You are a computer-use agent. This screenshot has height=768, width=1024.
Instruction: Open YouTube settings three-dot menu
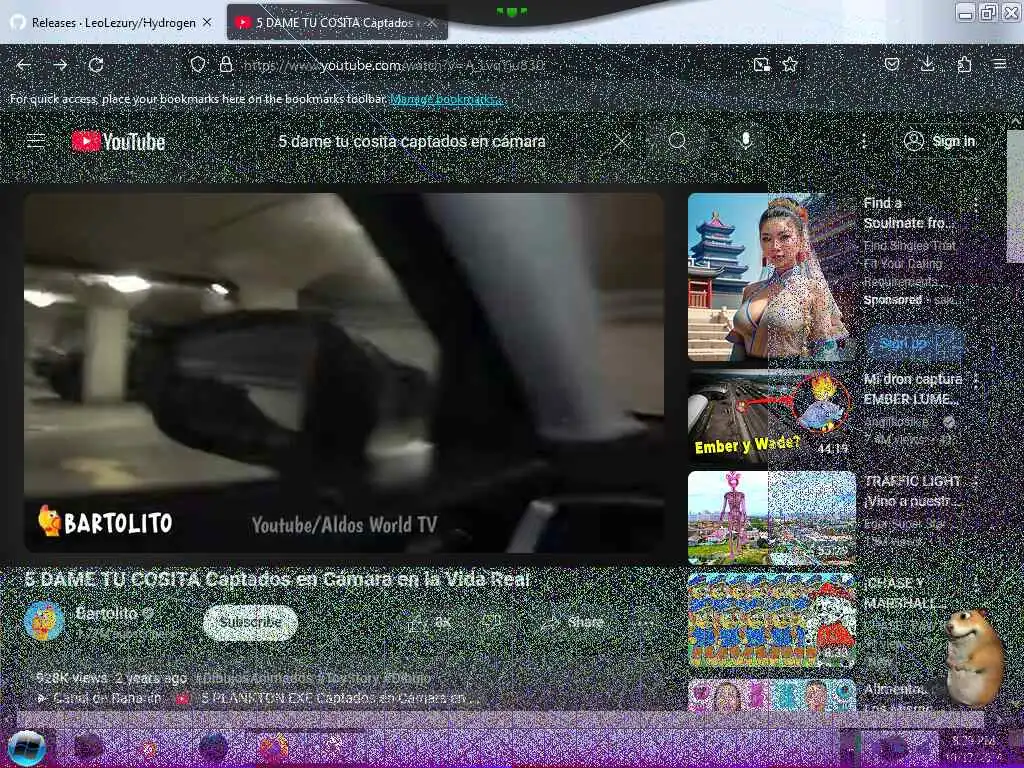click(864, 141)
